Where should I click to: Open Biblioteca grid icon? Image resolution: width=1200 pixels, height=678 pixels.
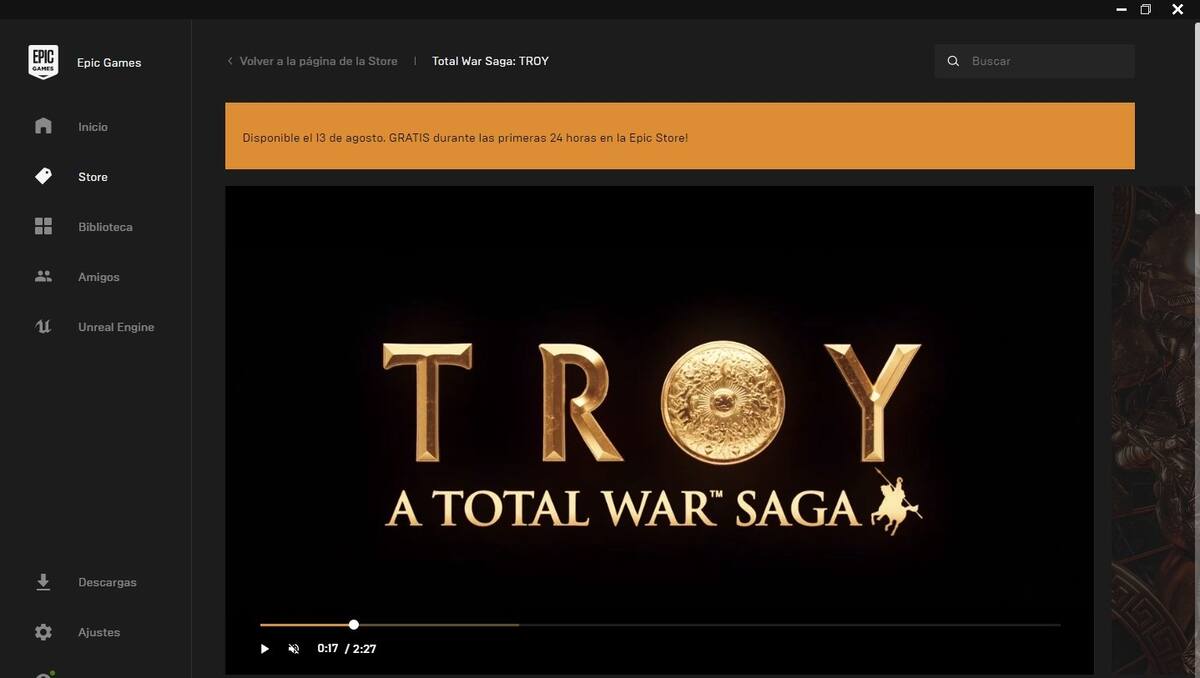coord(43,226)
